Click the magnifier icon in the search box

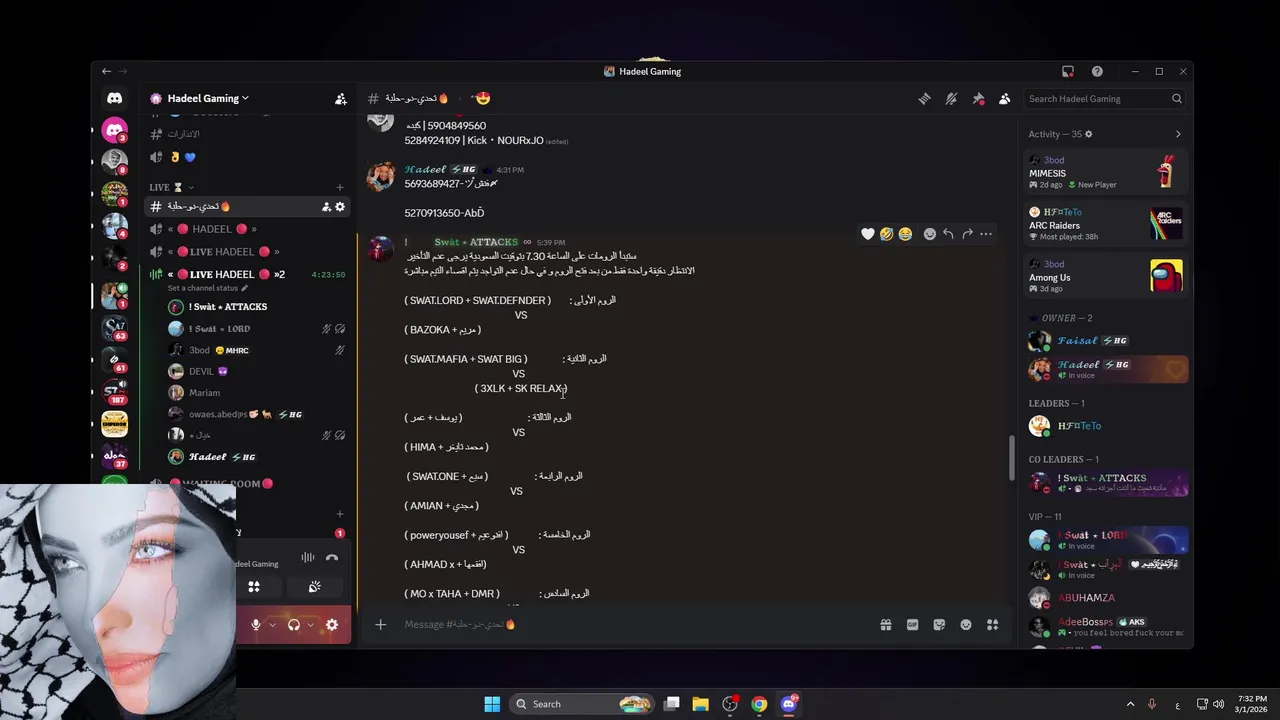1177,98
